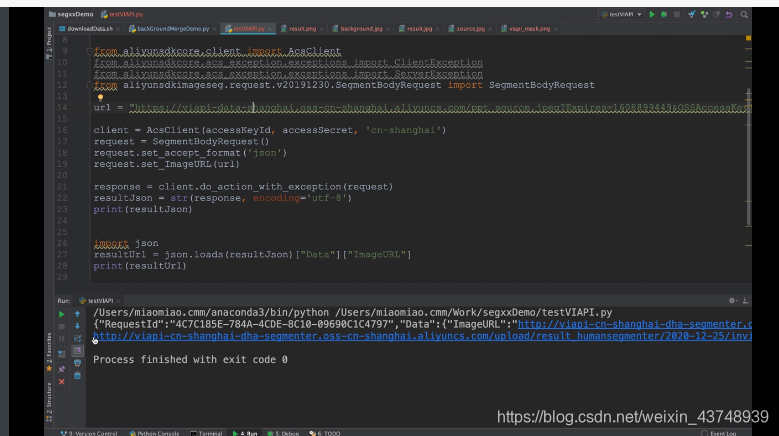
Task: Close the result.png tab
Action: pyautogui.click(x=321, y=29)
